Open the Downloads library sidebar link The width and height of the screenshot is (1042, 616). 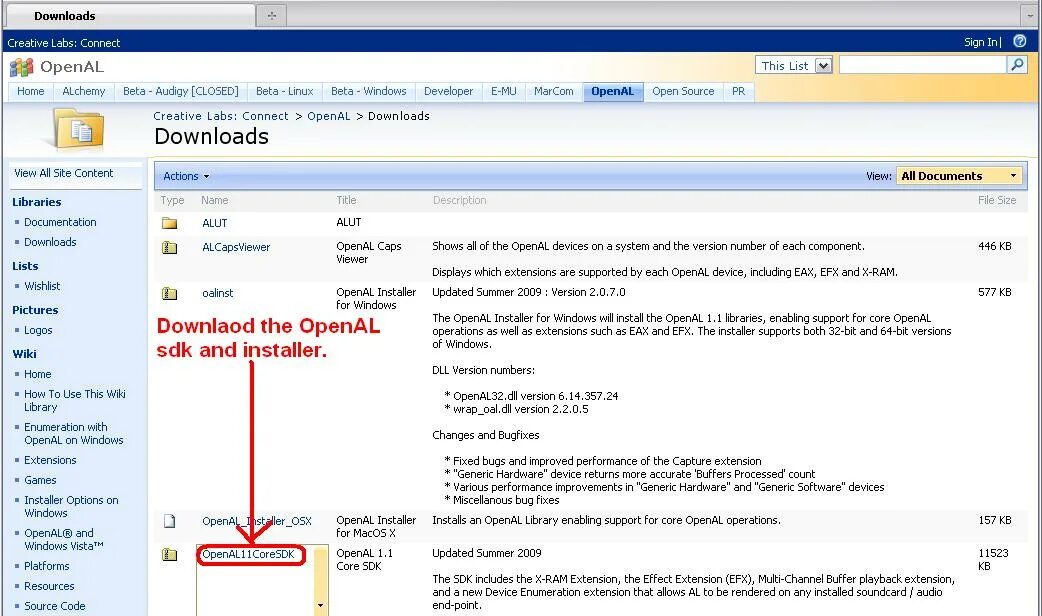point(51,242)
